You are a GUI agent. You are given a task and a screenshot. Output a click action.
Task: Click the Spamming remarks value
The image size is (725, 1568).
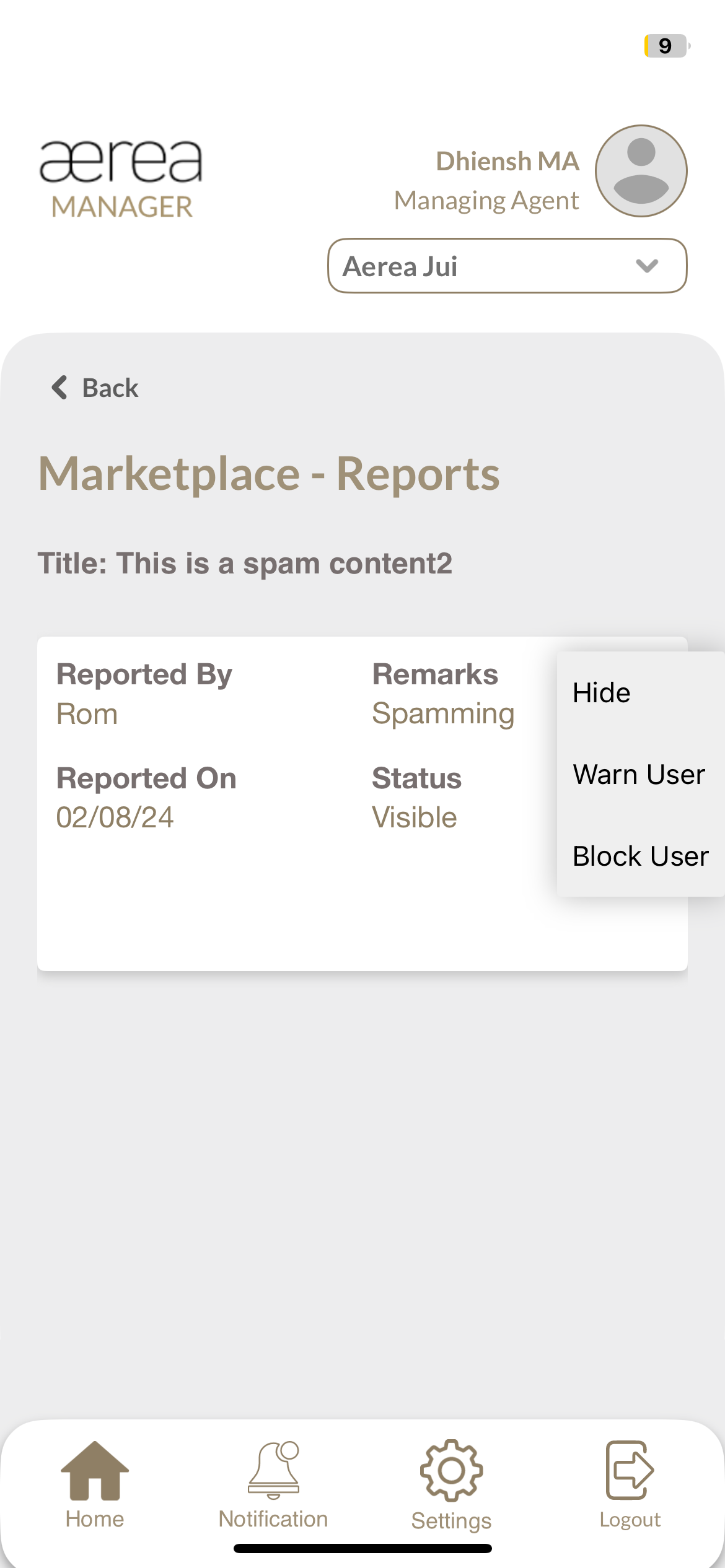(443, 714)
